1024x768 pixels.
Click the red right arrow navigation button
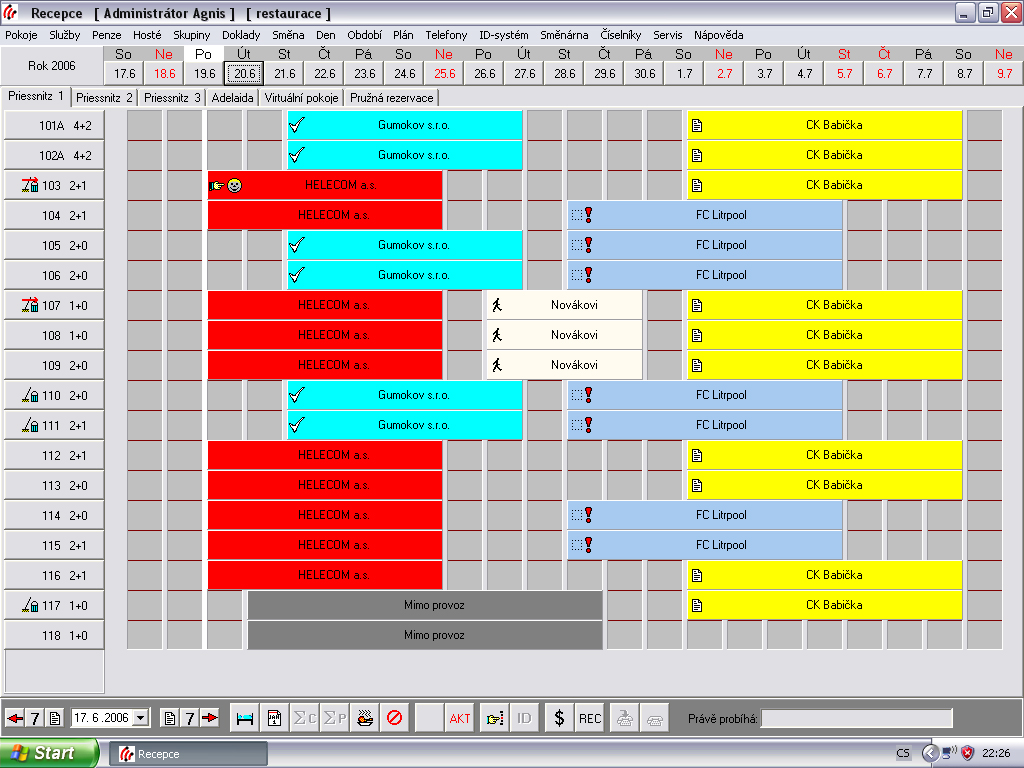(209, 718)
